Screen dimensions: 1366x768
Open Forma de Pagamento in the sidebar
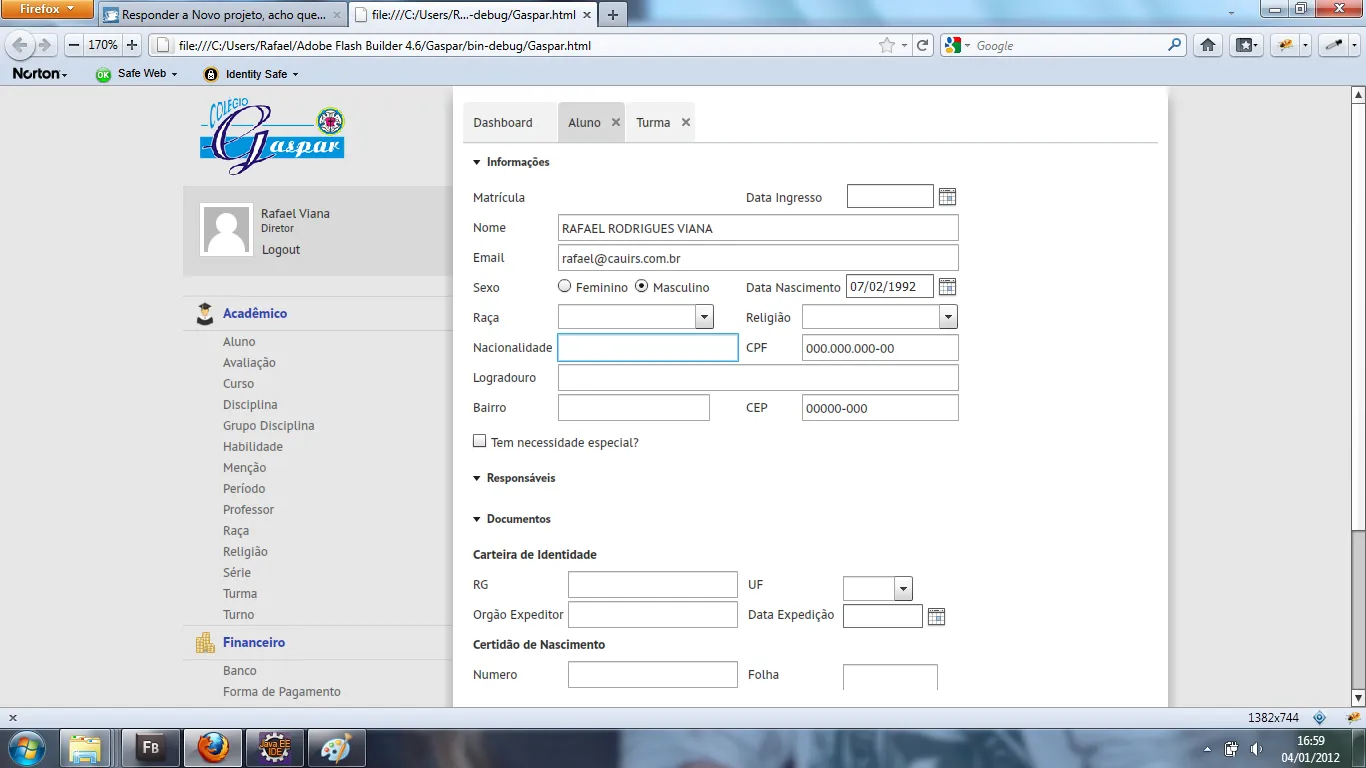282,692
